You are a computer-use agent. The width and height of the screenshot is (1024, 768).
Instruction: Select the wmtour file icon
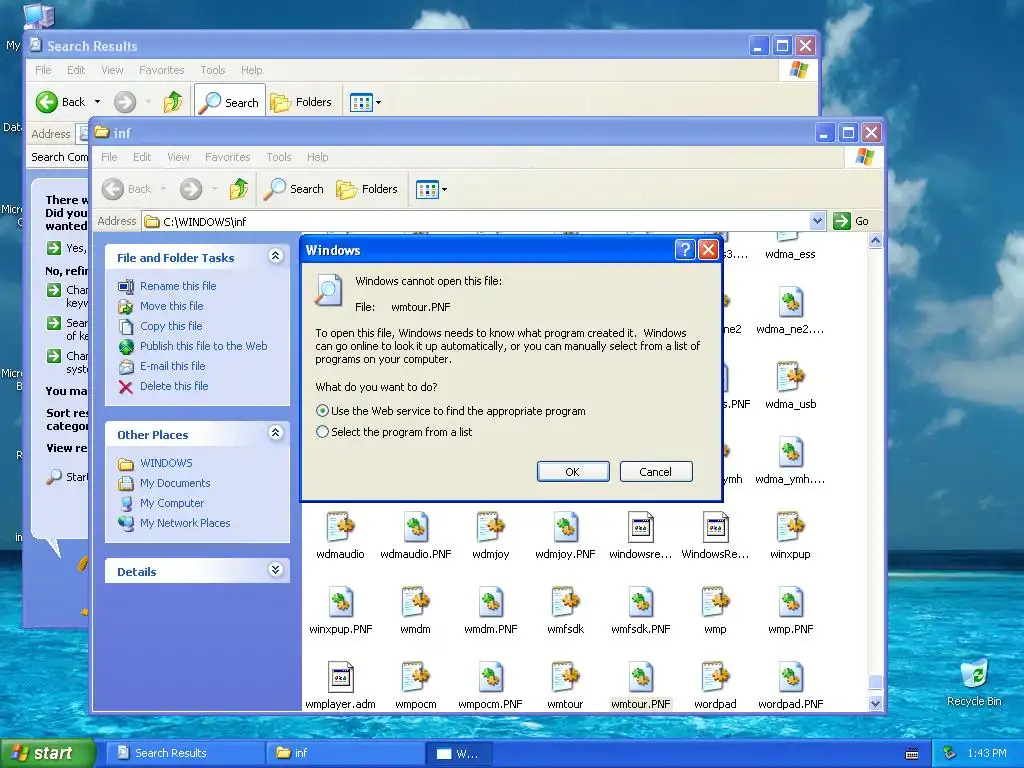[x=566, y=677]
